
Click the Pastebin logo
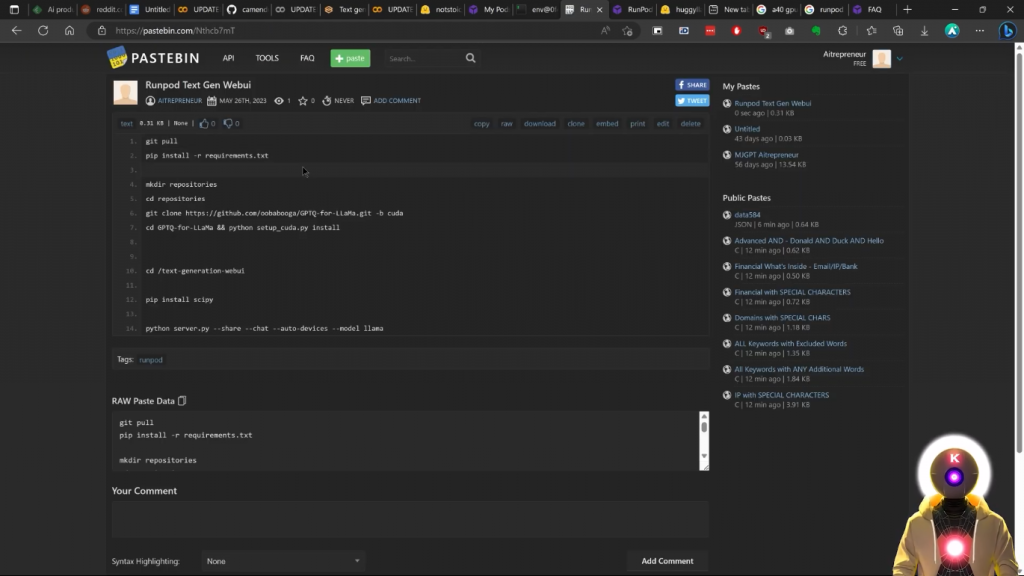coord(153,58)
